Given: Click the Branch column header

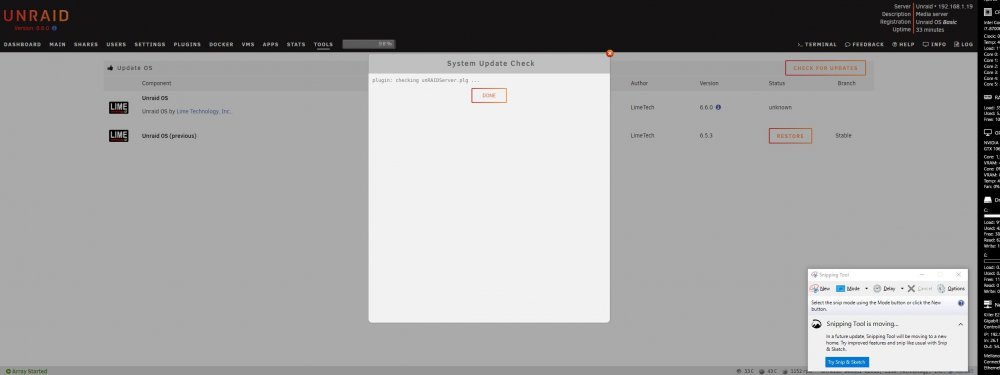Looking at the screenshot, I should tap(846, 84).
